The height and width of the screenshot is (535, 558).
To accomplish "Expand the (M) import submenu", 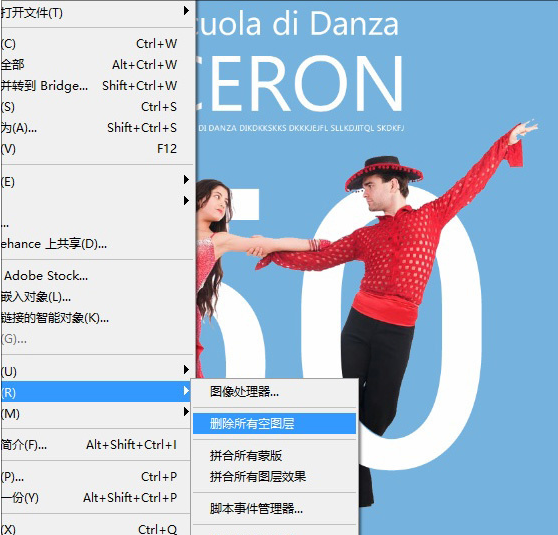I will click(x=97, y=413).
